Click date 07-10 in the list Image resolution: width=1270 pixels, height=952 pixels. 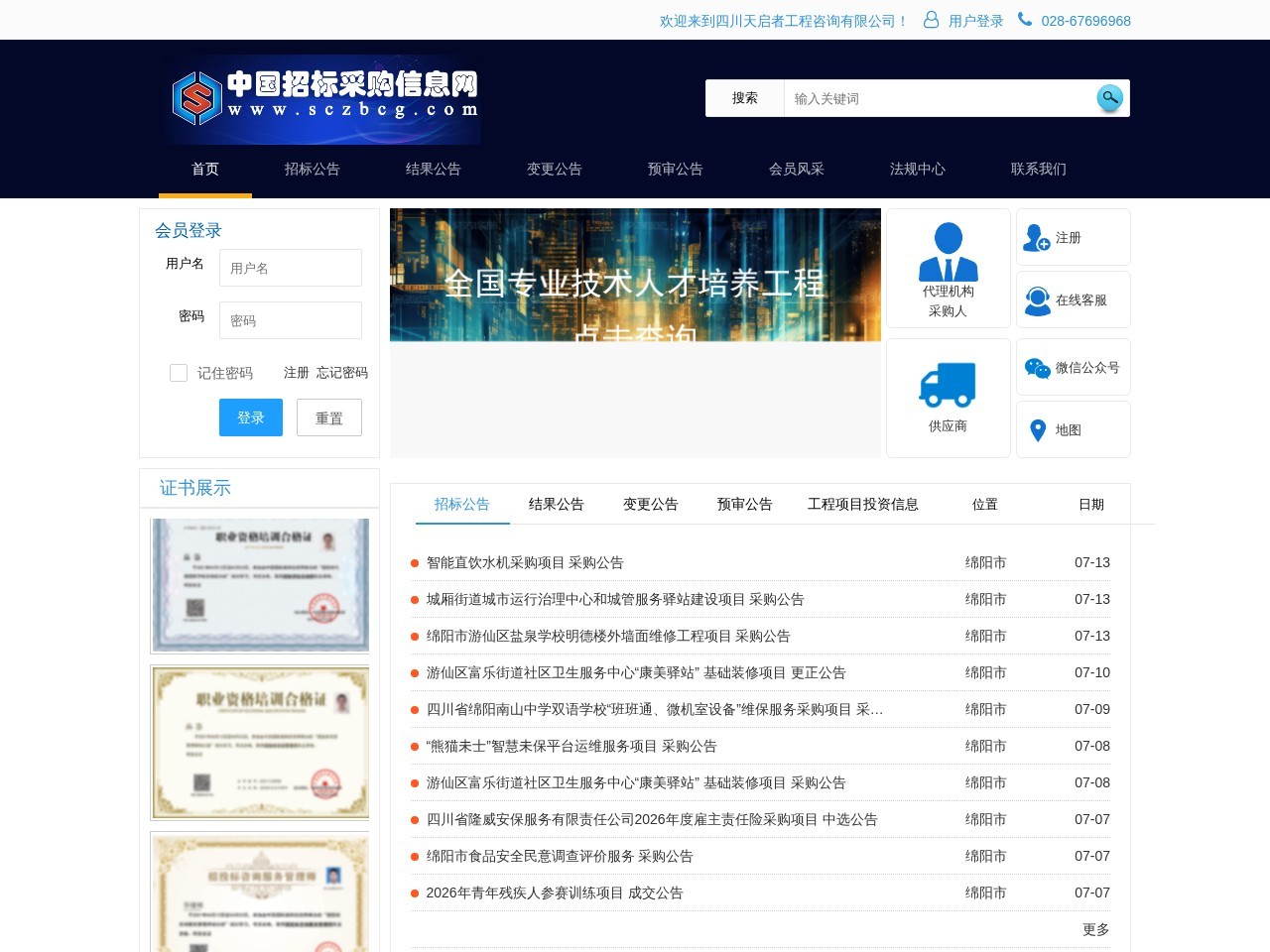(1092, 672)
